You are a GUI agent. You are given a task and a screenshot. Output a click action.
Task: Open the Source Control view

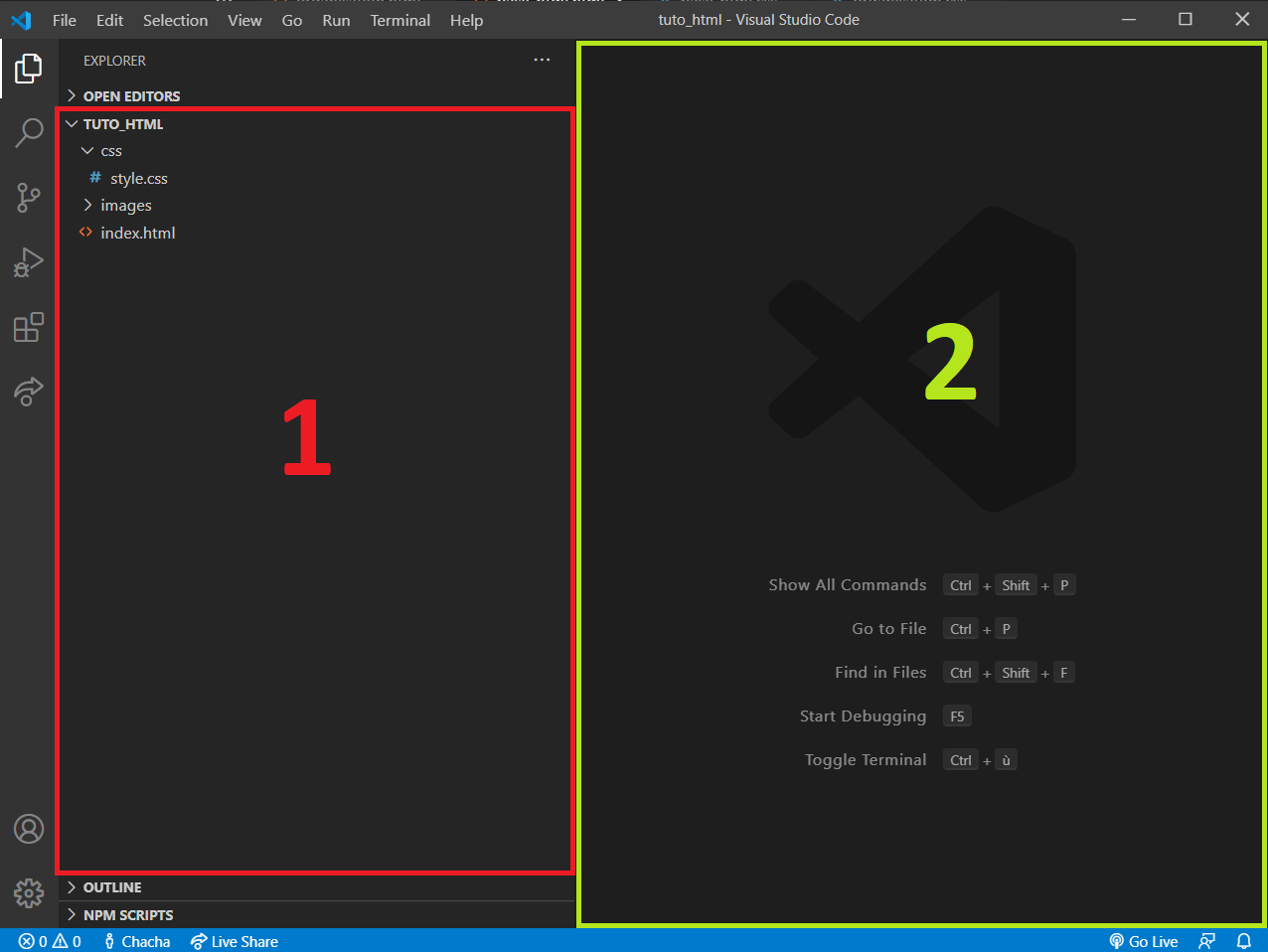point(29,198)
